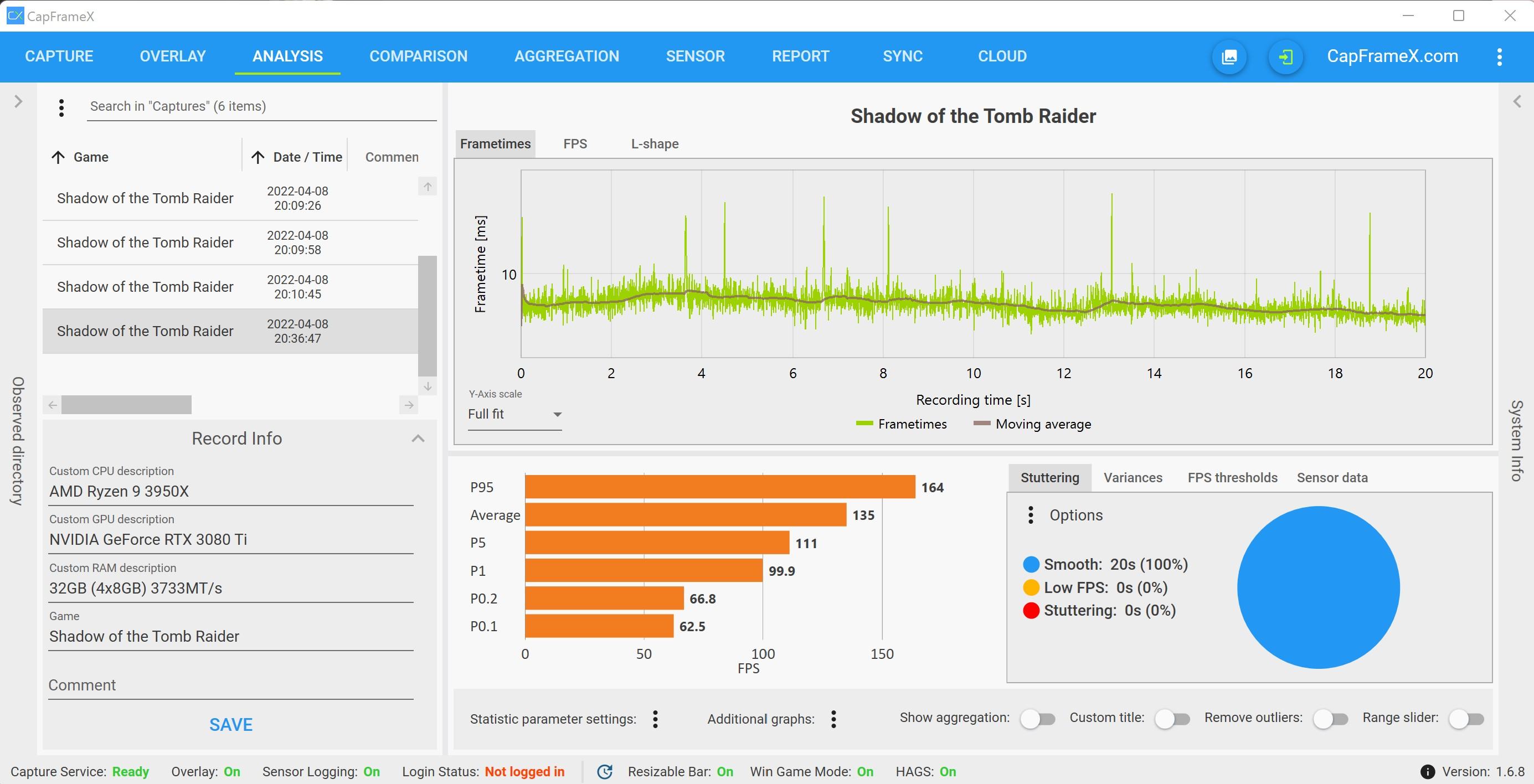Screen dimensions: 1534x784
Task: Open the OVERLAY tab
Action: [173, 56]
